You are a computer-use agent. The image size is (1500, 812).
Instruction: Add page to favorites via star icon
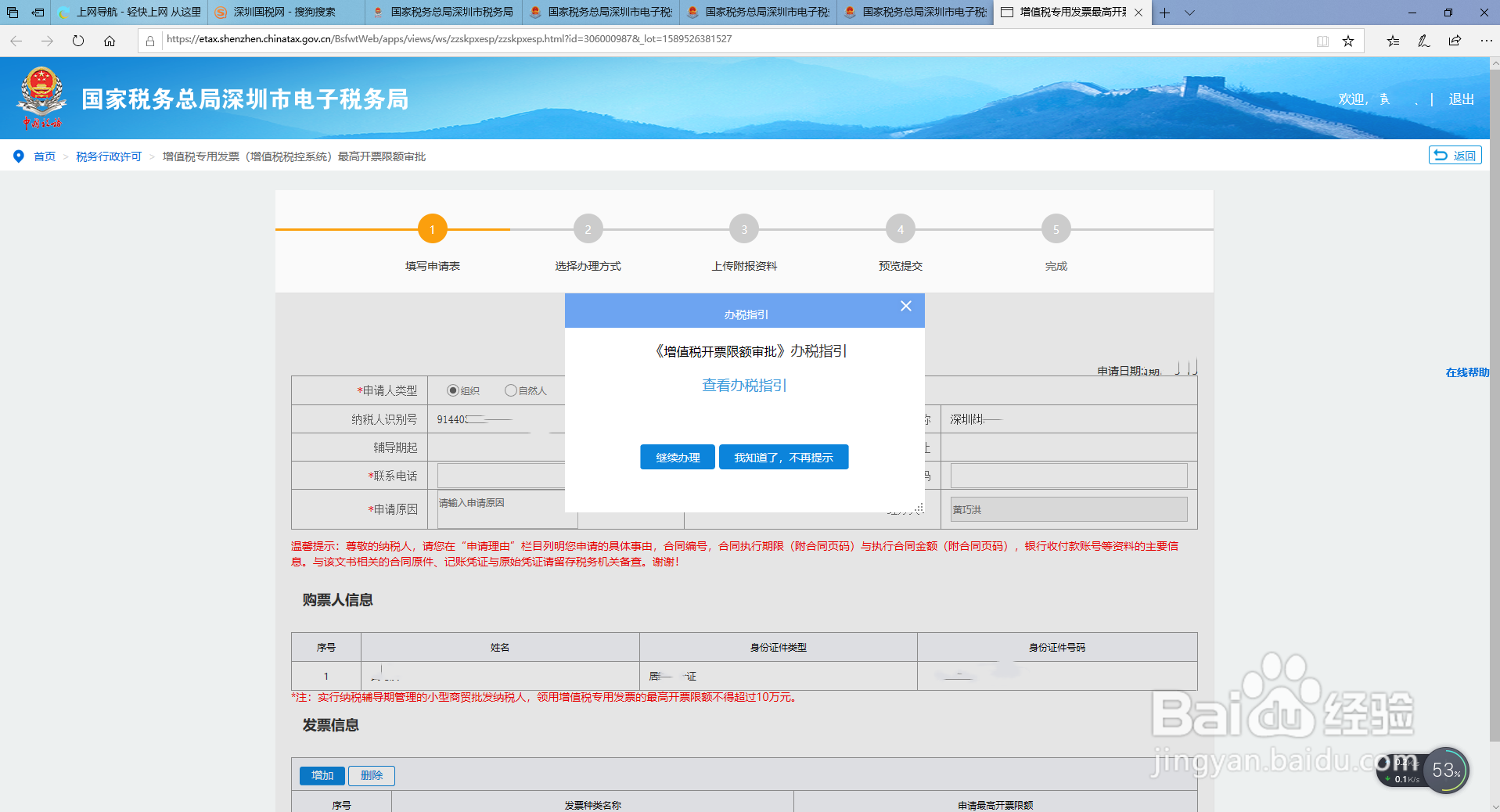[1347, 40]
